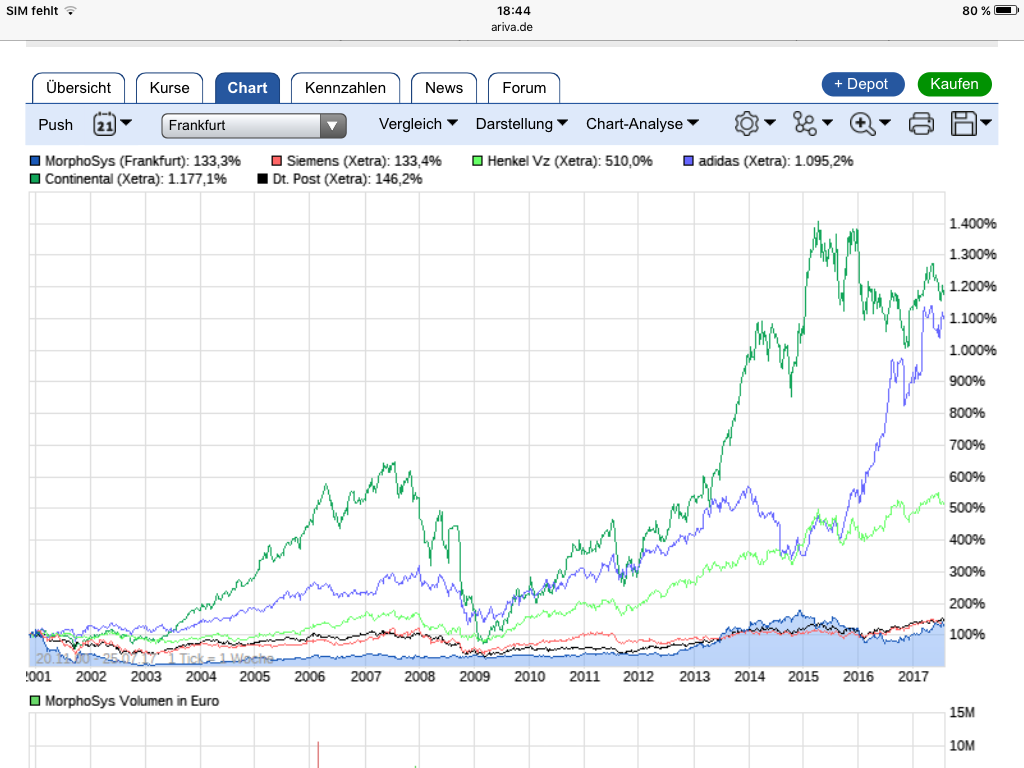Select the Chart tab
This screenshot has width=1024, height=768.
(248, 88)
